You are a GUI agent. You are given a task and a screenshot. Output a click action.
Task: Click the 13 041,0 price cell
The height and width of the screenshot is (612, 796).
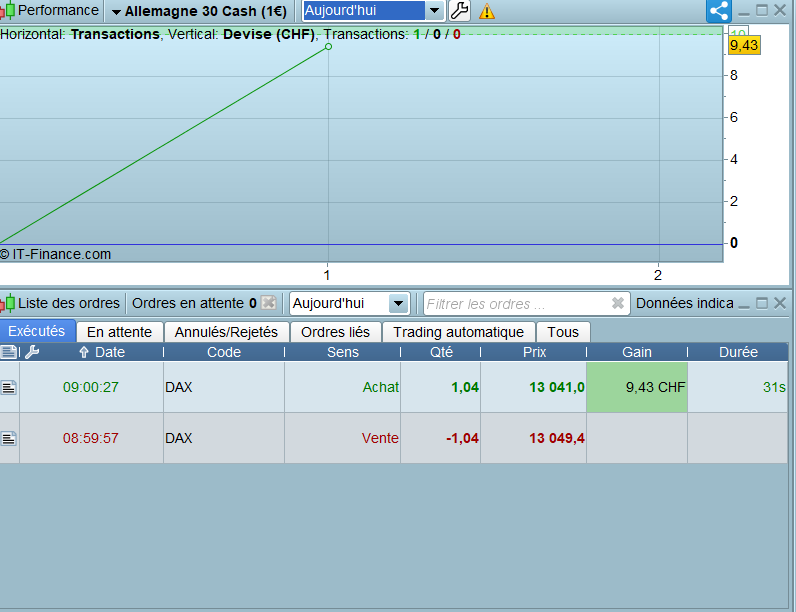534,387
